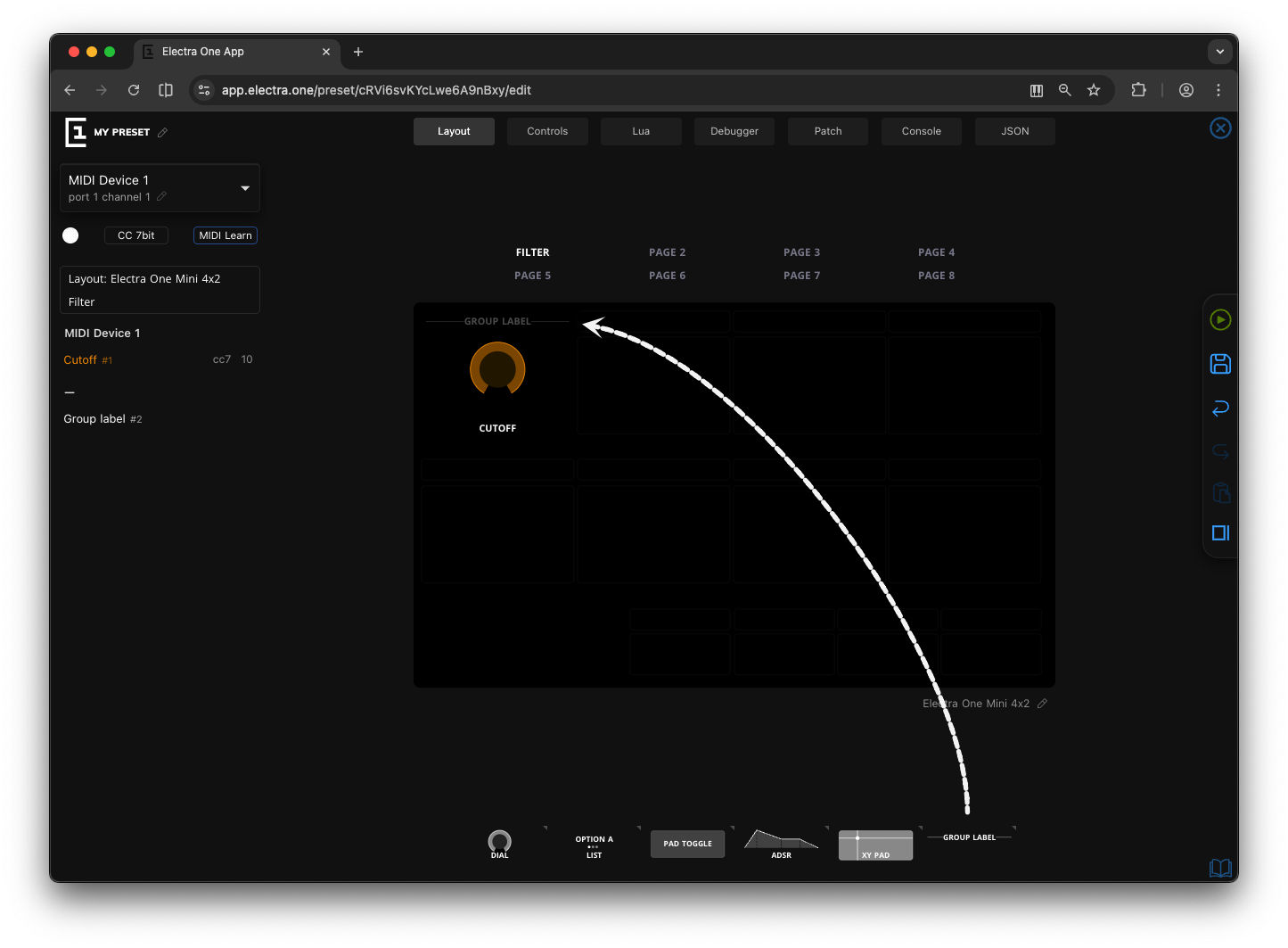Expand the MIDI Device 1 dropdown
Viewport: 1288px width, 948px height.
[x=245, y=188]
